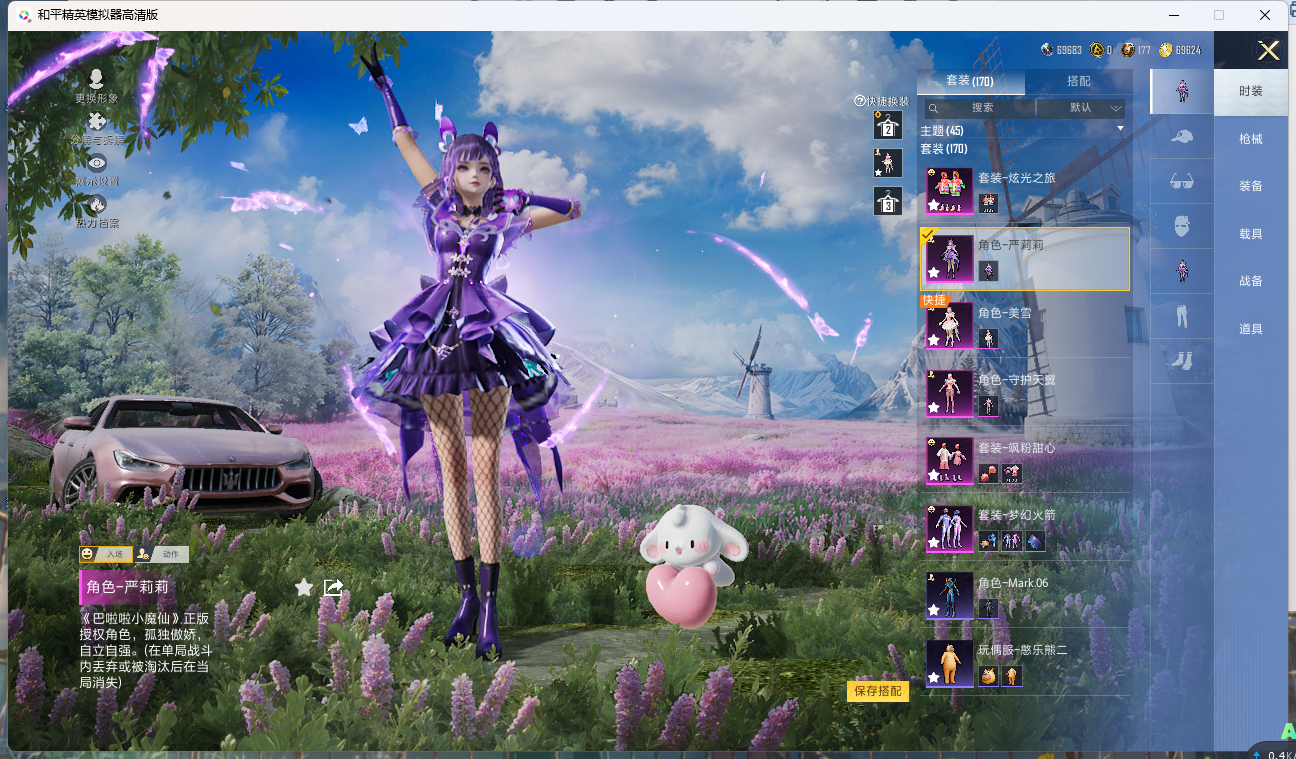Viewport: 1296px width, 759px height.
Task: Select the cap headwear category icon
Action: click(1181, 137)
